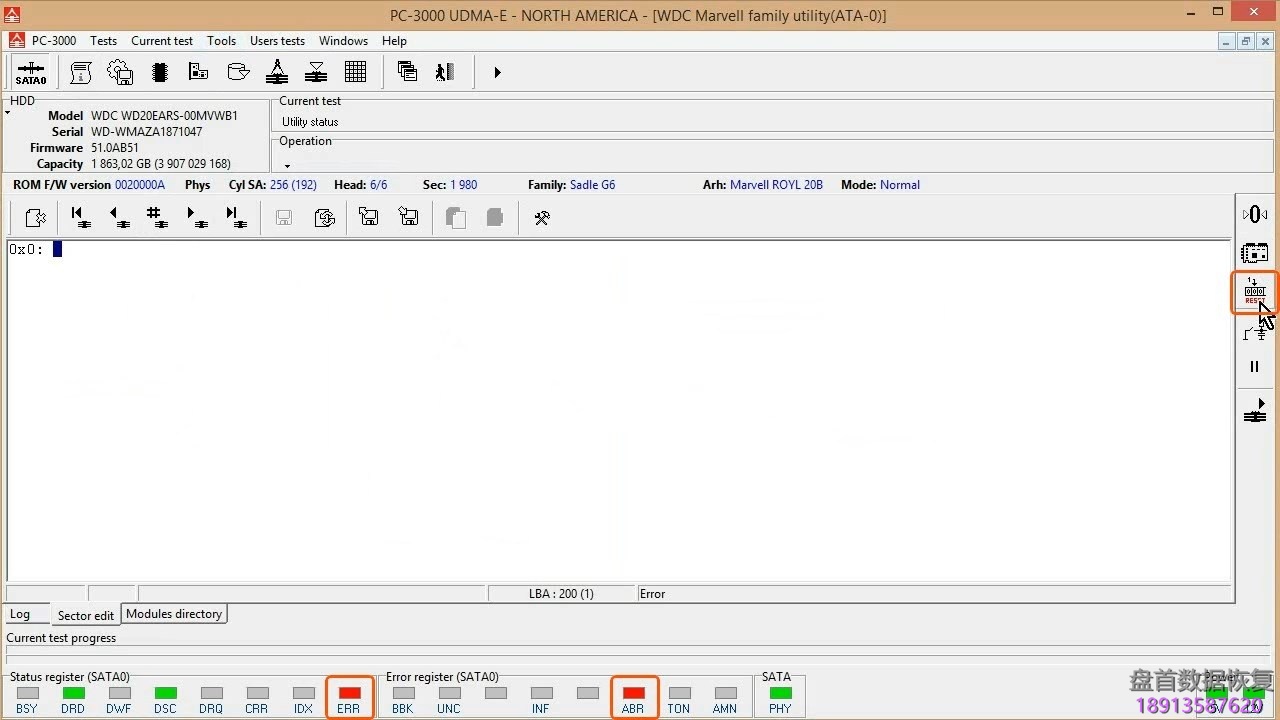
Task: Expand the main toolbar overflow arrow
Action: point(497,73)
